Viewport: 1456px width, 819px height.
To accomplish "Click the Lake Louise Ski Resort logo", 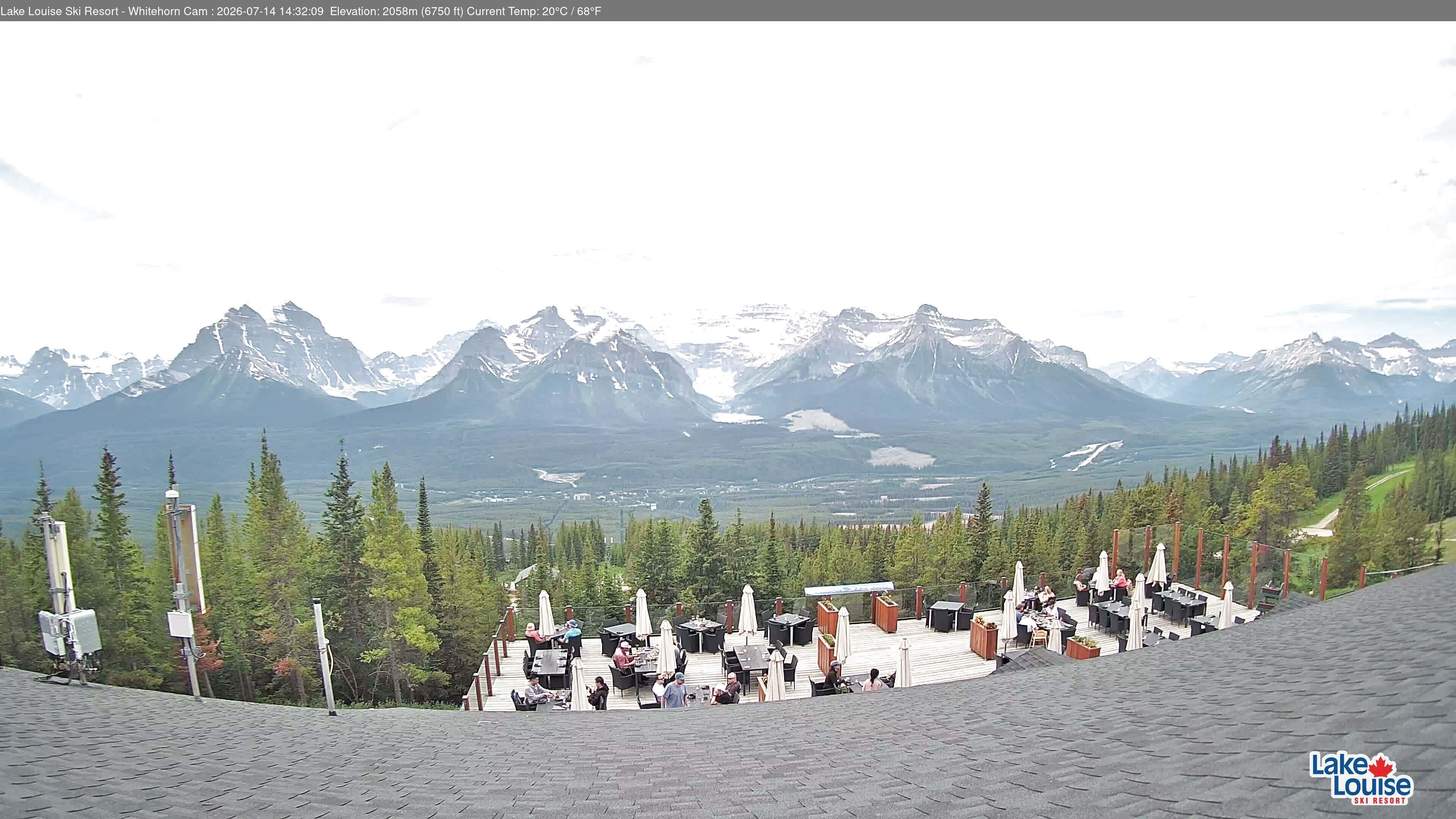I will (x=1361, y=778).
